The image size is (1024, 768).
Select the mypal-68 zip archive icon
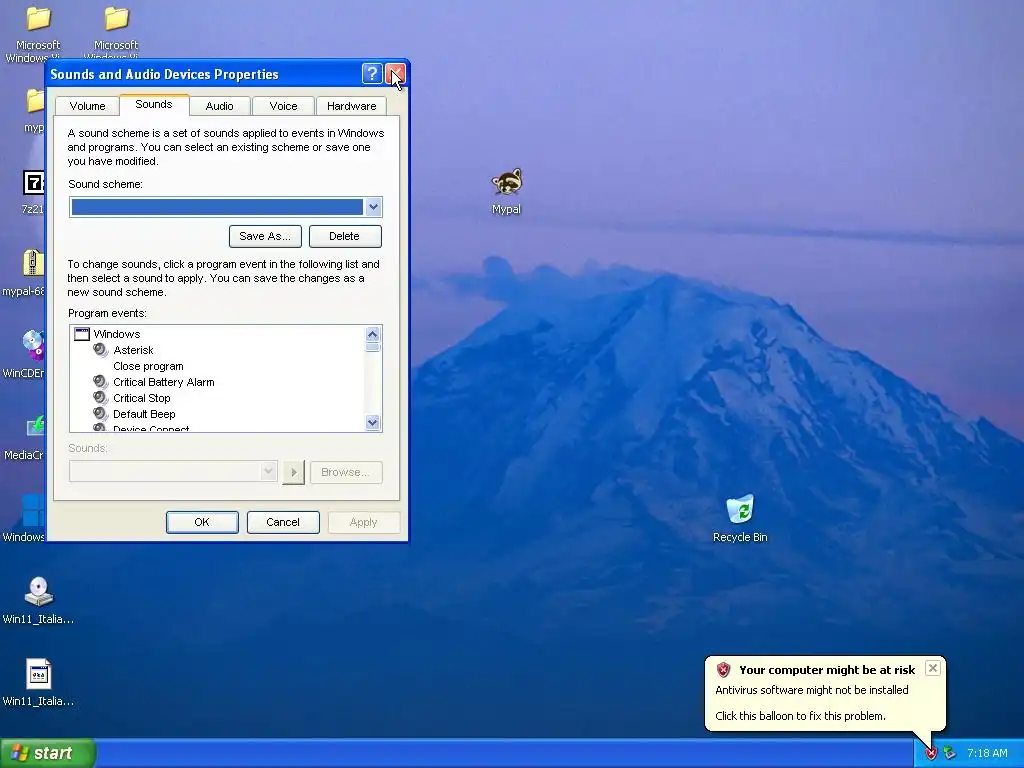[33, 263]
